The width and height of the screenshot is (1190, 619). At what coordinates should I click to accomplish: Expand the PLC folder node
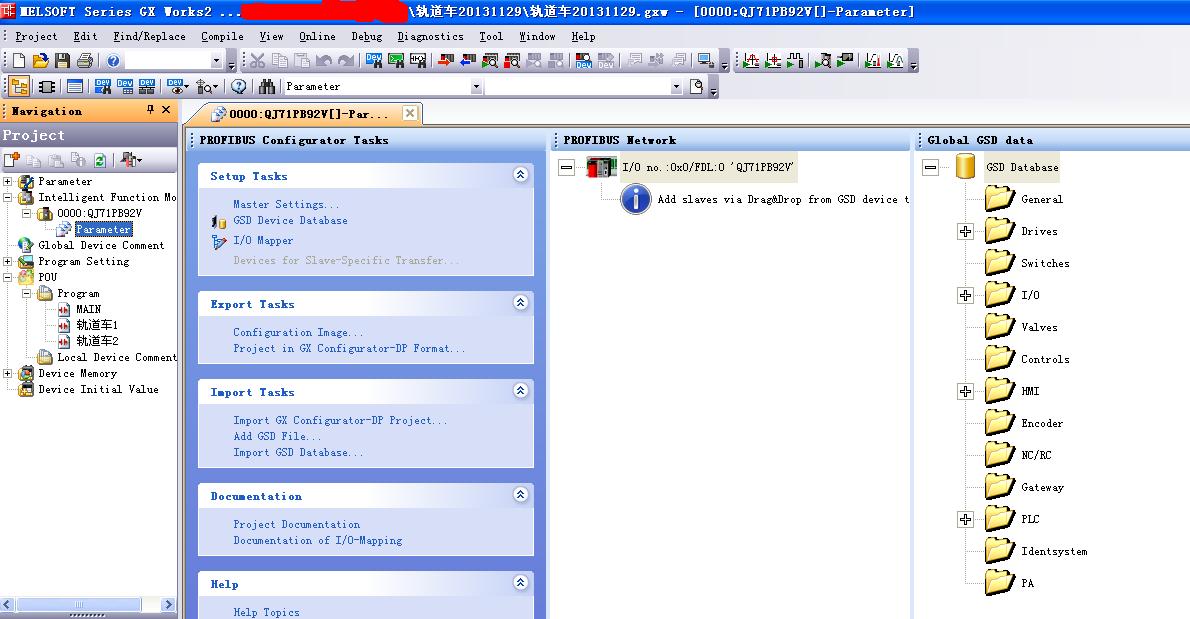point(965,519)
